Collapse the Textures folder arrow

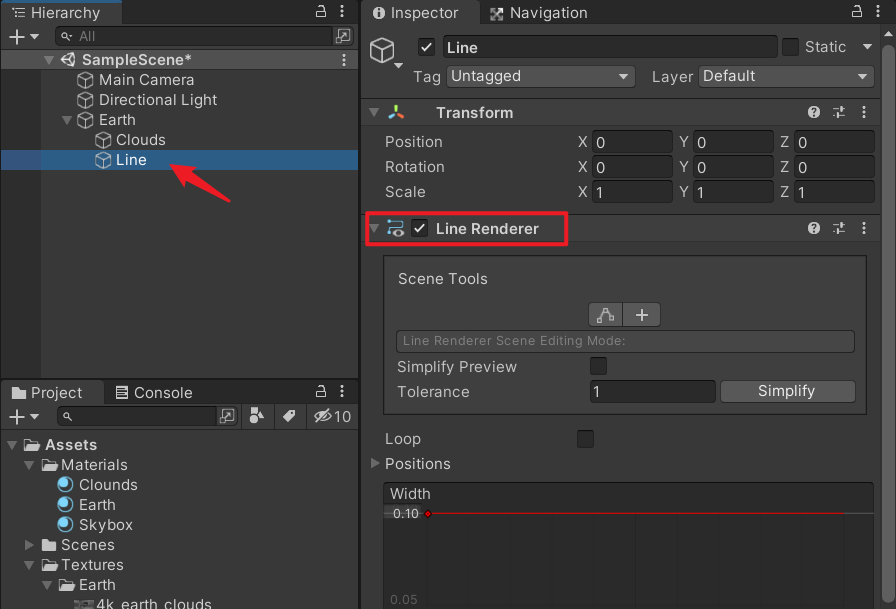click(29, 565)
